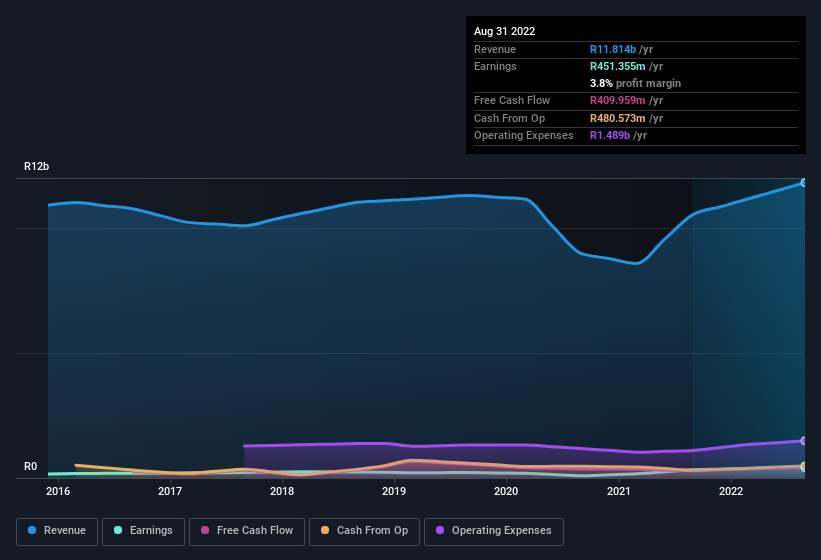The width and height of the screenshot is (821, 560).
Task: Click the Earnings label in tooltip
Action: coord(495,66)
